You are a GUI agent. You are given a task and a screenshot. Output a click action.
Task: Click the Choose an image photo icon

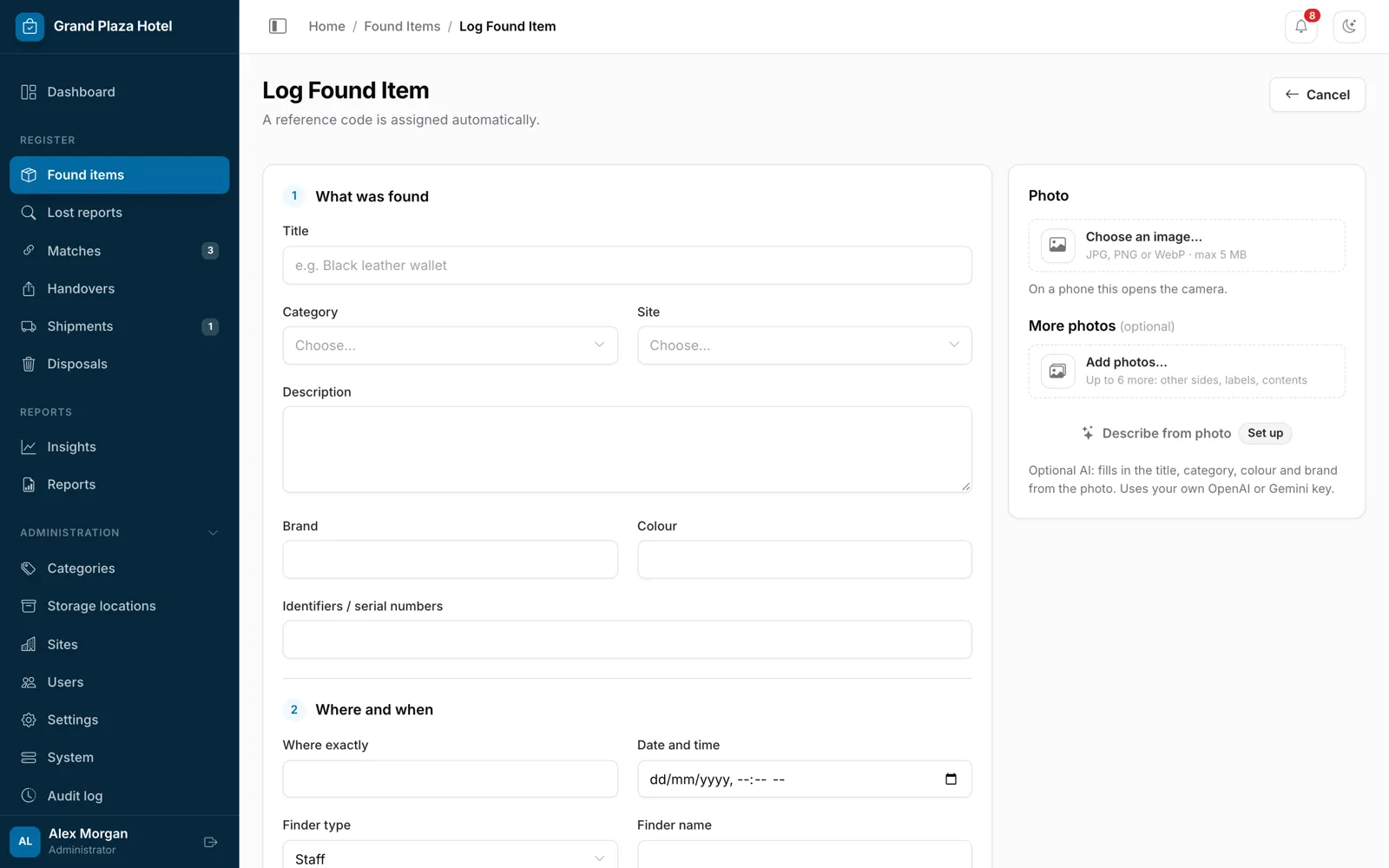coord(1057,245)
